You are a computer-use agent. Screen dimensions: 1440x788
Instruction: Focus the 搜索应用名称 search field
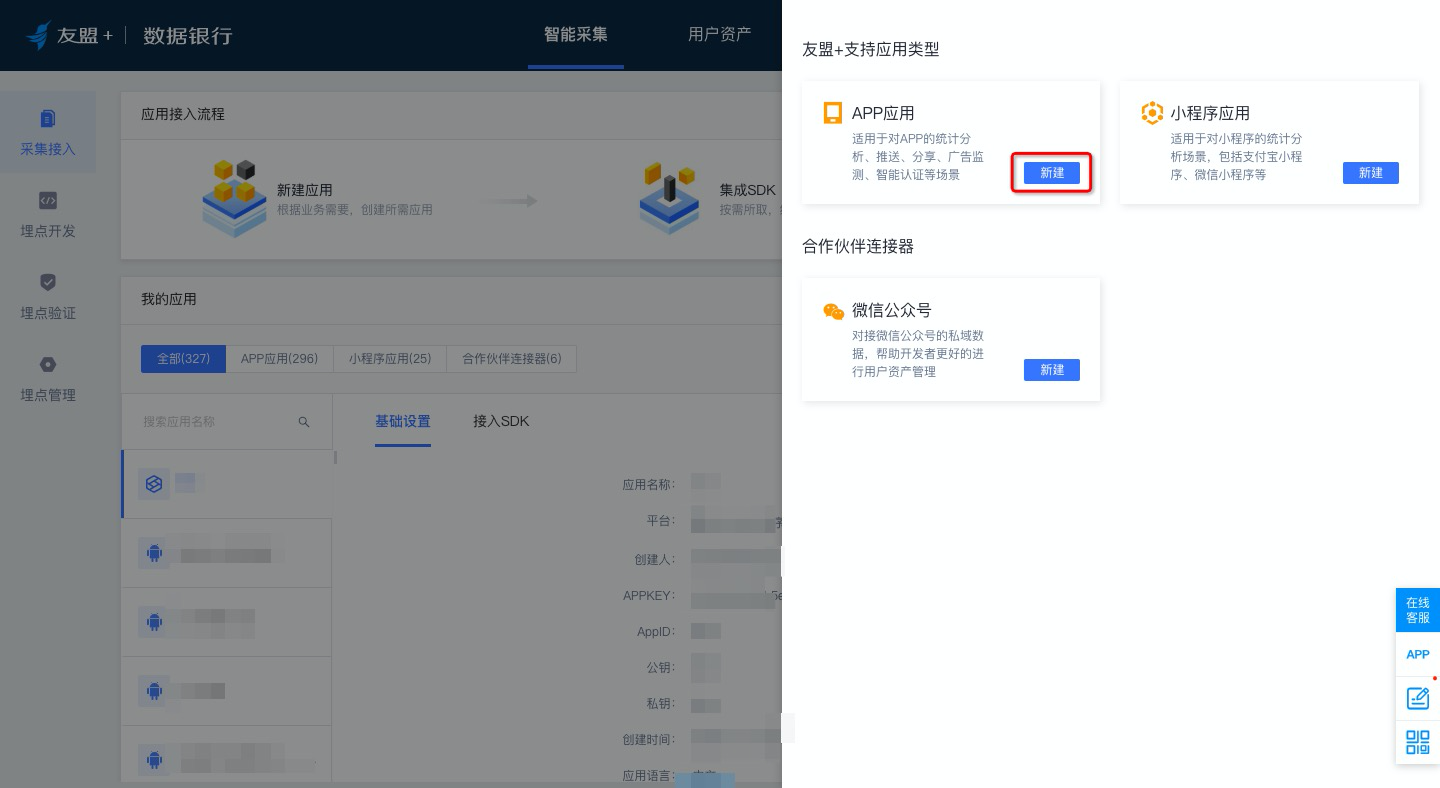226,422
